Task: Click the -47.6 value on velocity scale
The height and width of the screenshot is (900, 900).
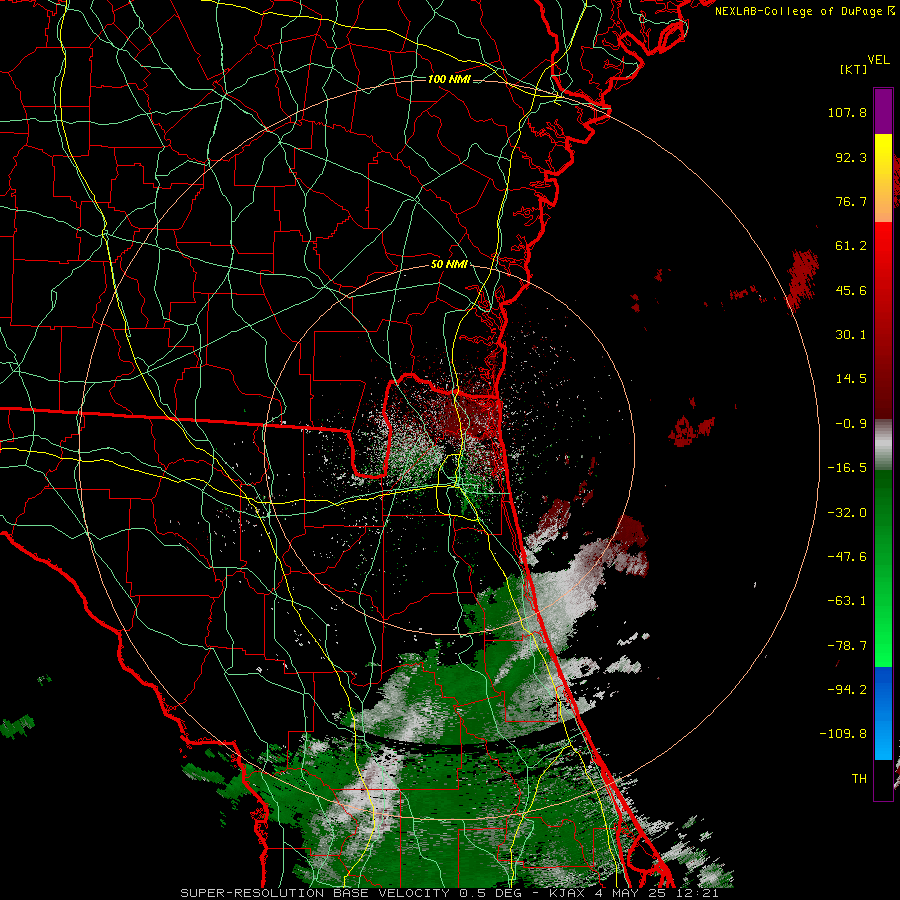Action: (x=847, y=557)
